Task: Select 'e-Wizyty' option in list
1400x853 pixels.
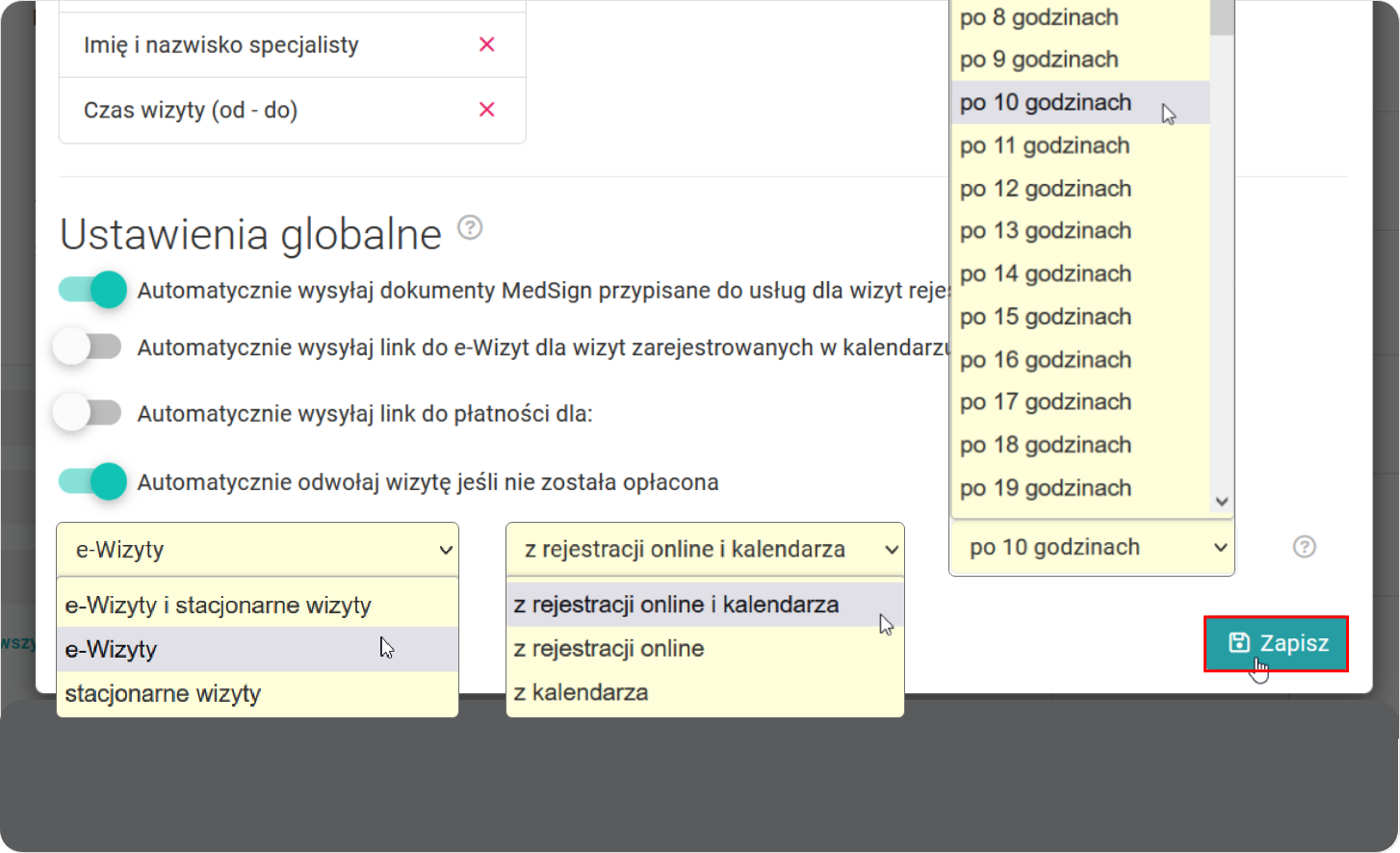Action: [258, 650]
